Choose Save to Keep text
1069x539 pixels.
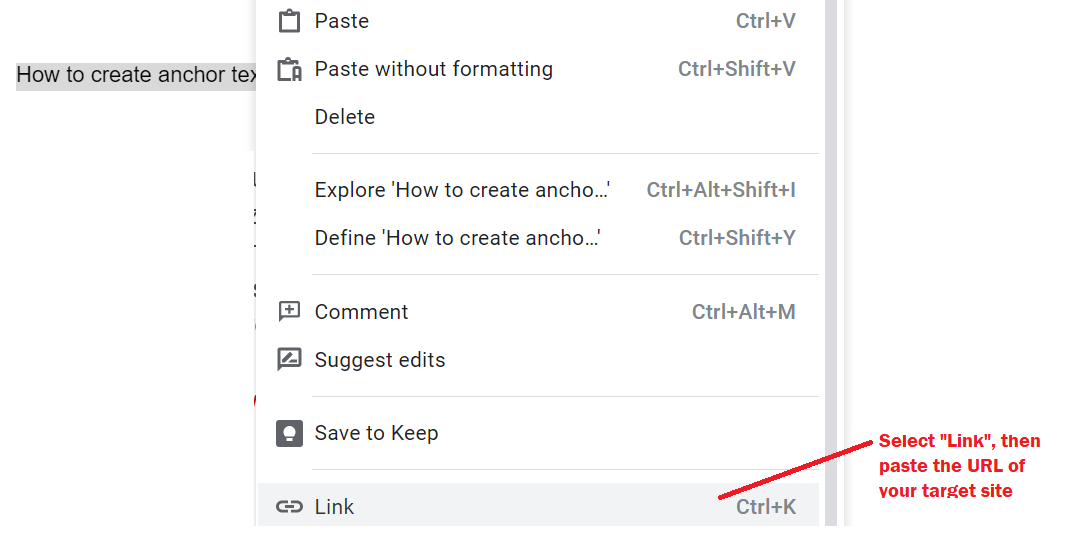pyautogui.click(x=376, y=433)
